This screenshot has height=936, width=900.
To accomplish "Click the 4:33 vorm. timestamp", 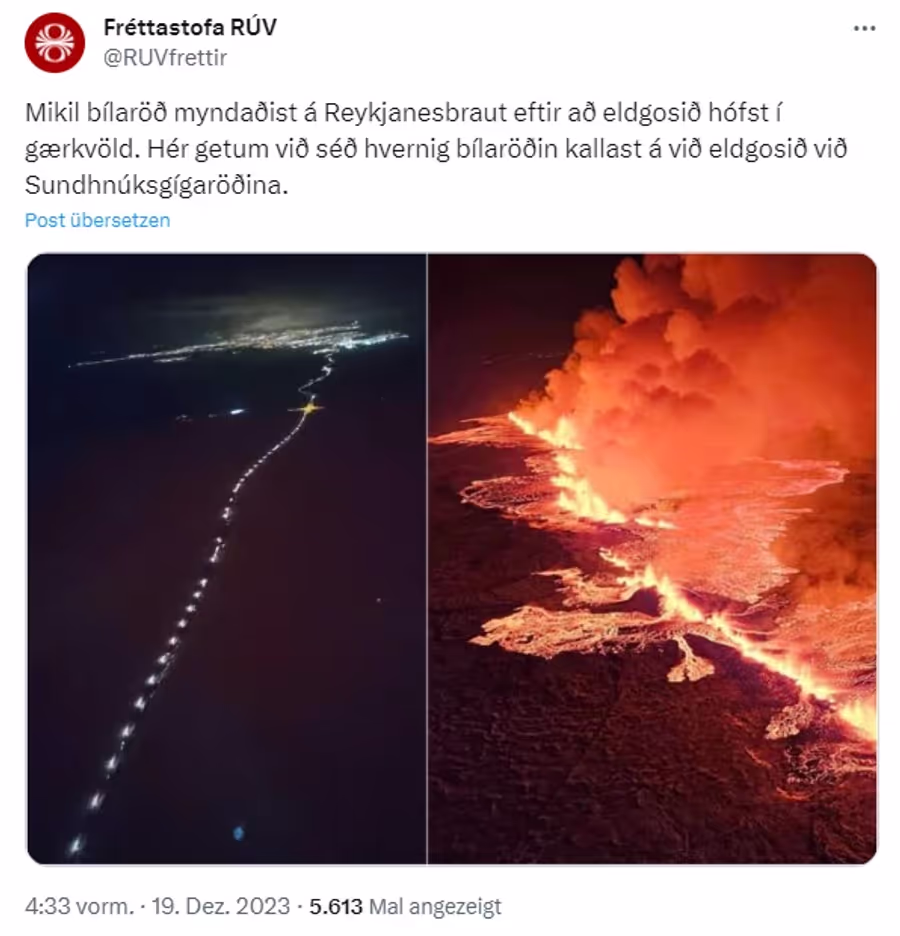I will pyautogui.click(x=79, y=906).
